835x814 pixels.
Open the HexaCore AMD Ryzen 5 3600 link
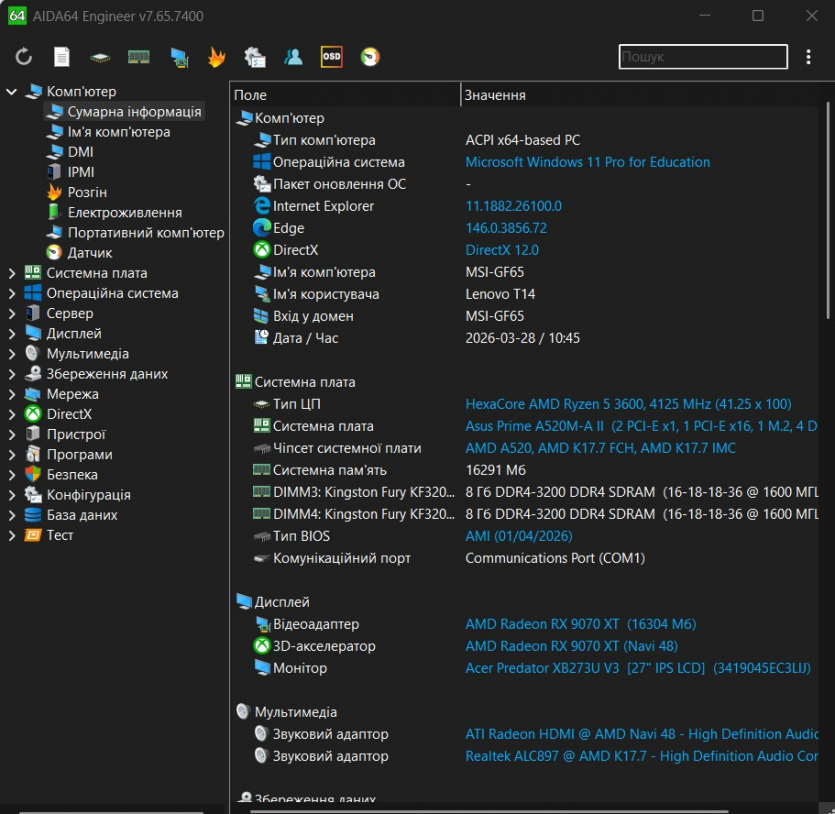pyautogui.click(x=628, y=404)
